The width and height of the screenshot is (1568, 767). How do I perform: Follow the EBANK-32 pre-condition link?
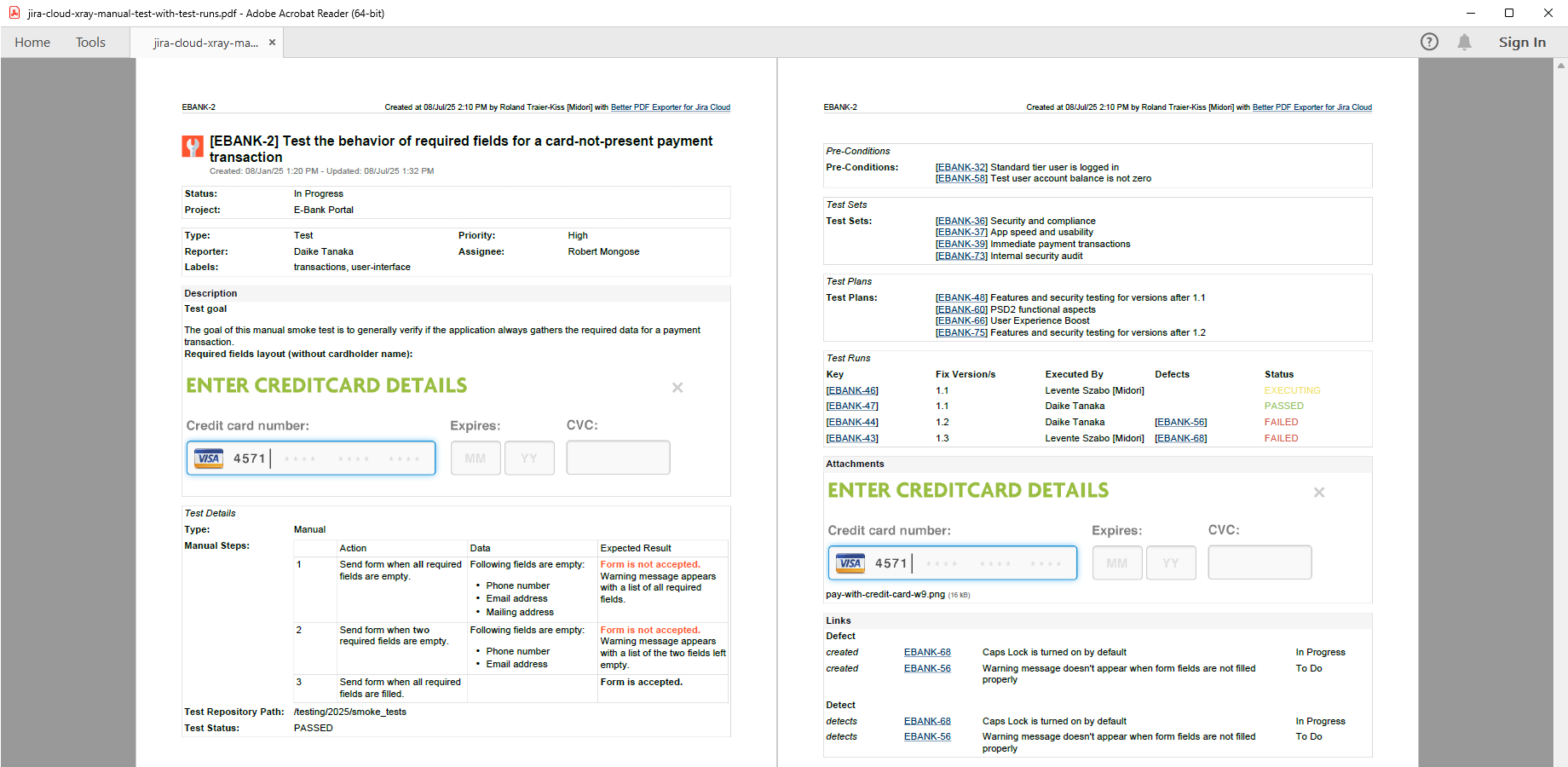tap(961, 167)
